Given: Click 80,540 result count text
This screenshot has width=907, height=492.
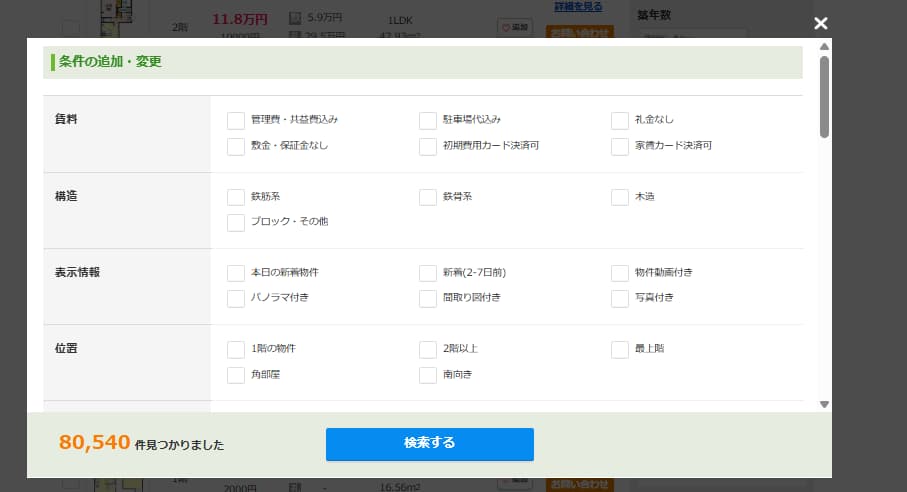Looking at the screenshot, I should pos(94,442).
